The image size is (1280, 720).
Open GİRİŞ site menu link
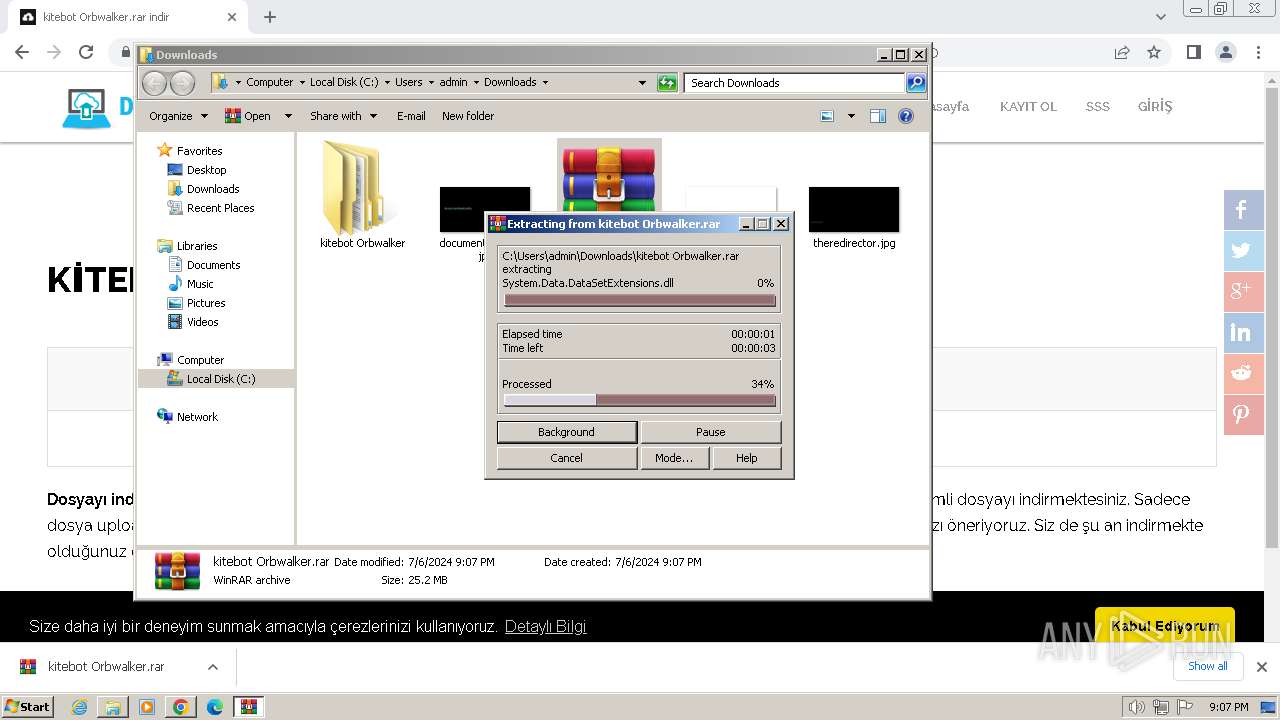coord(1155,106)
